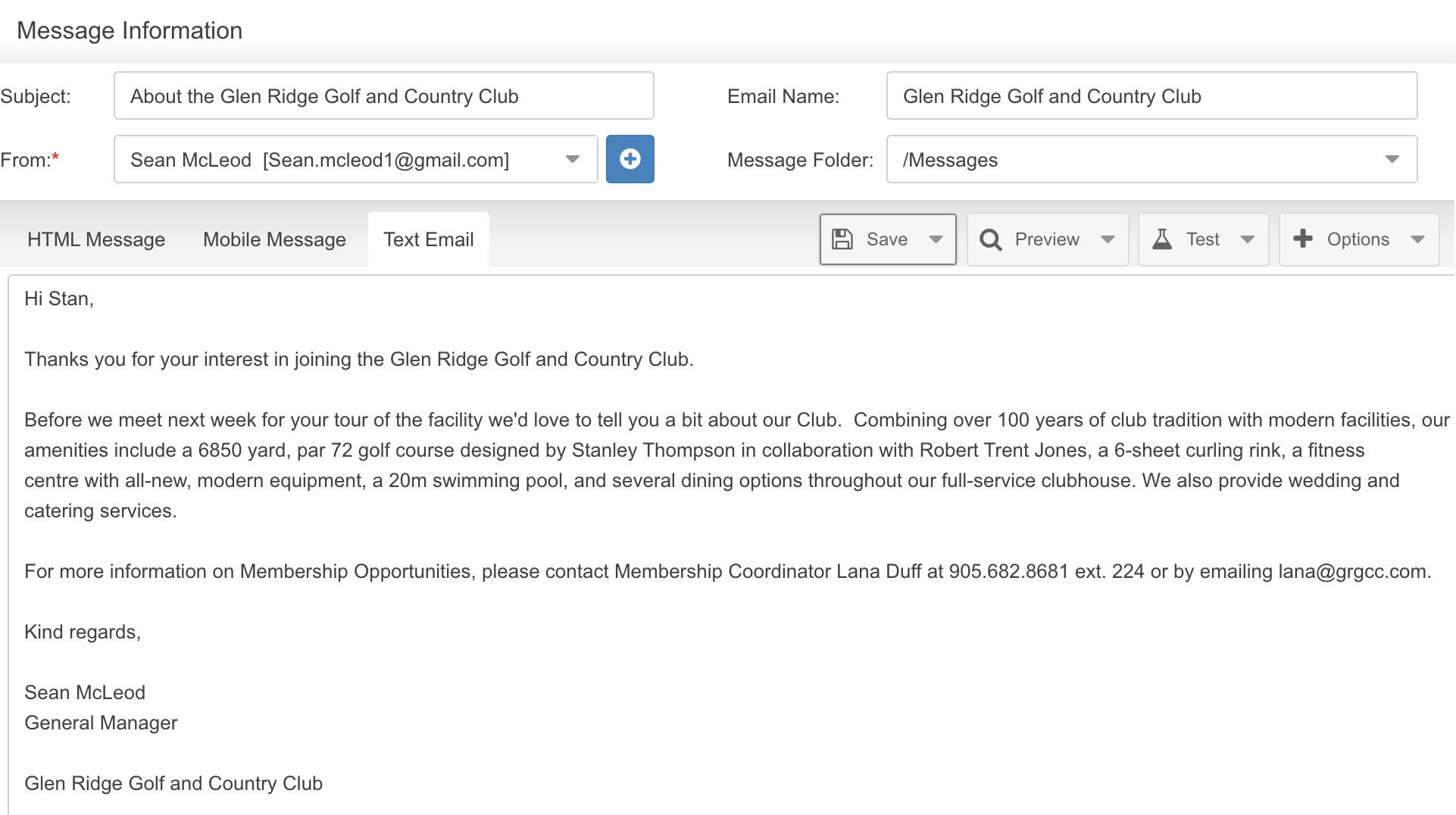Click in the text email body area

pyautogui.click(x=731, y=545)
